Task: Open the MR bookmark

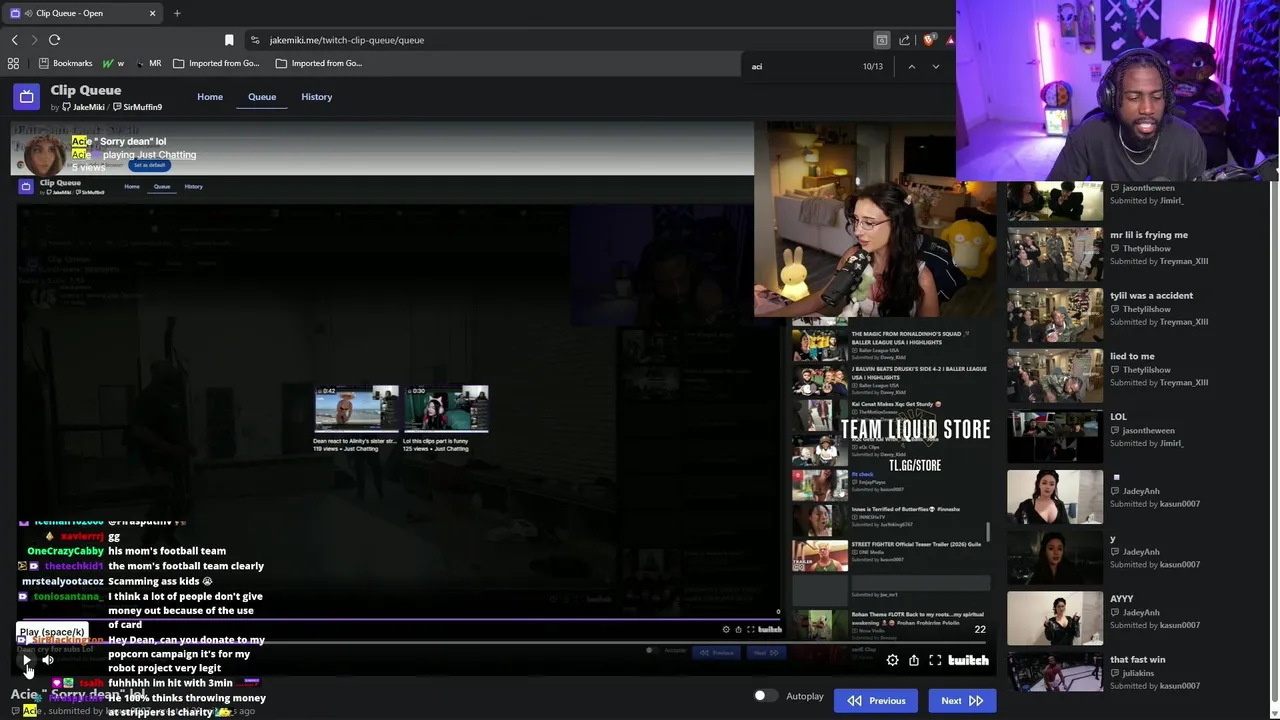Action: (x=149, y=63)
